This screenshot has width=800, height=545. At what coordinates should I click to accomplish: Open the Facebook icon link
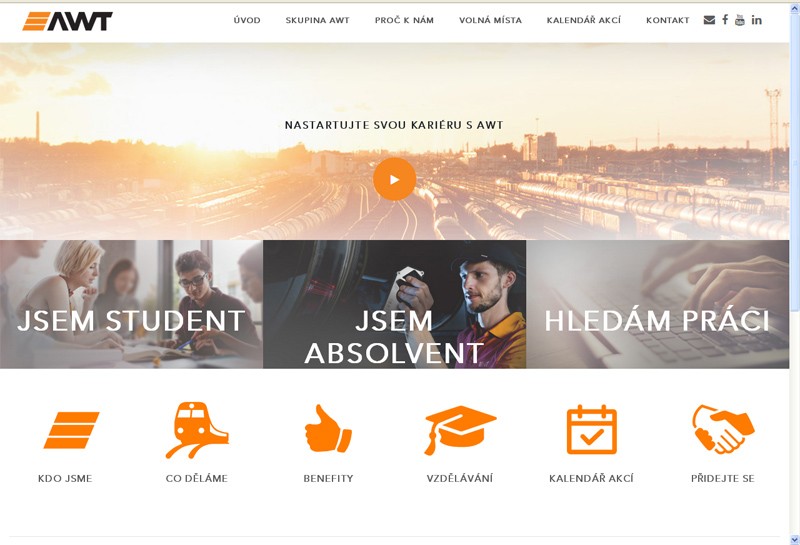click(725, 19)
